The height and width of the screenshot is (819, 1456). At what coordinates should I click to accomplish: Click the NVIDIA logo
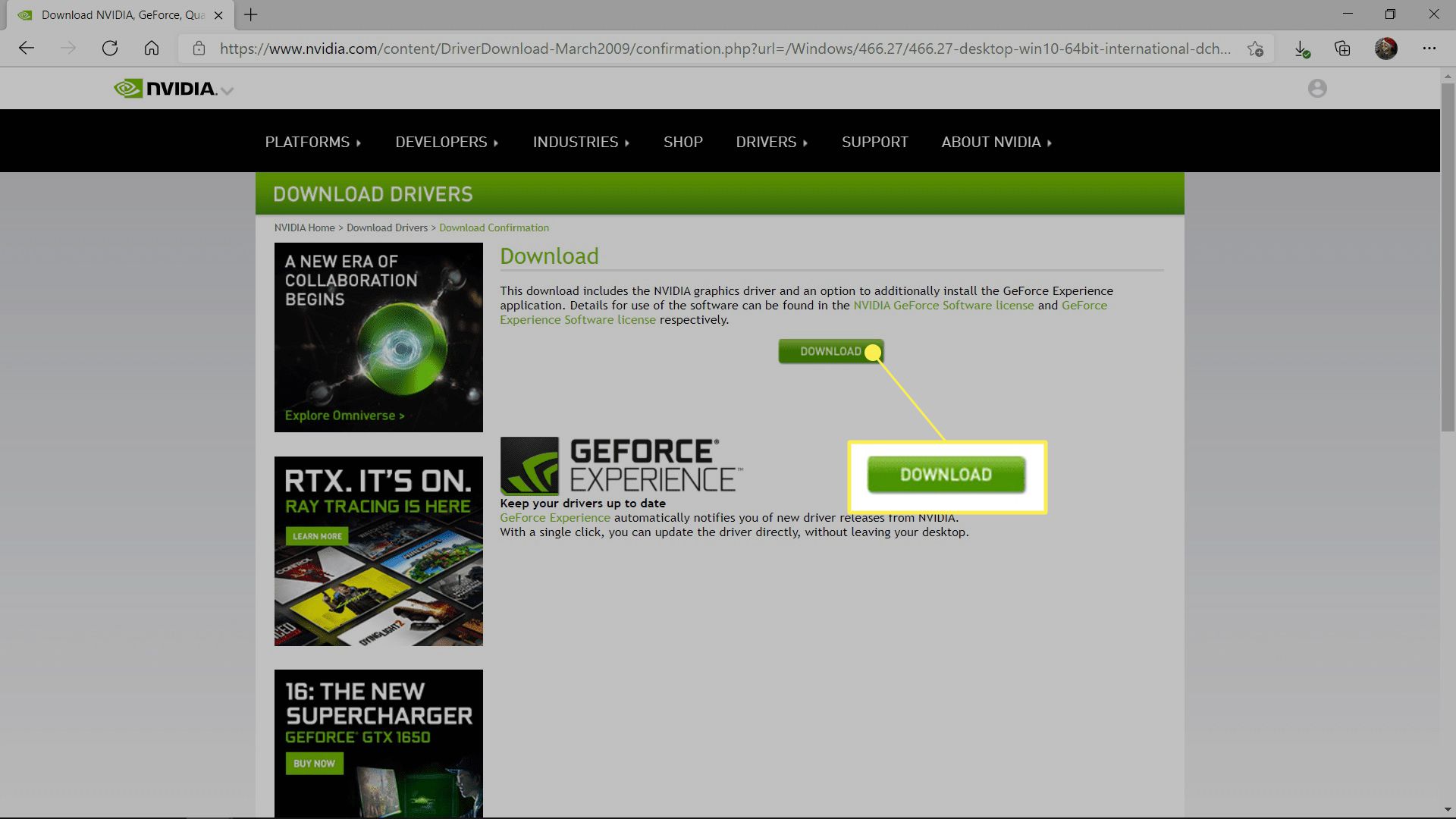click(165, 89)
